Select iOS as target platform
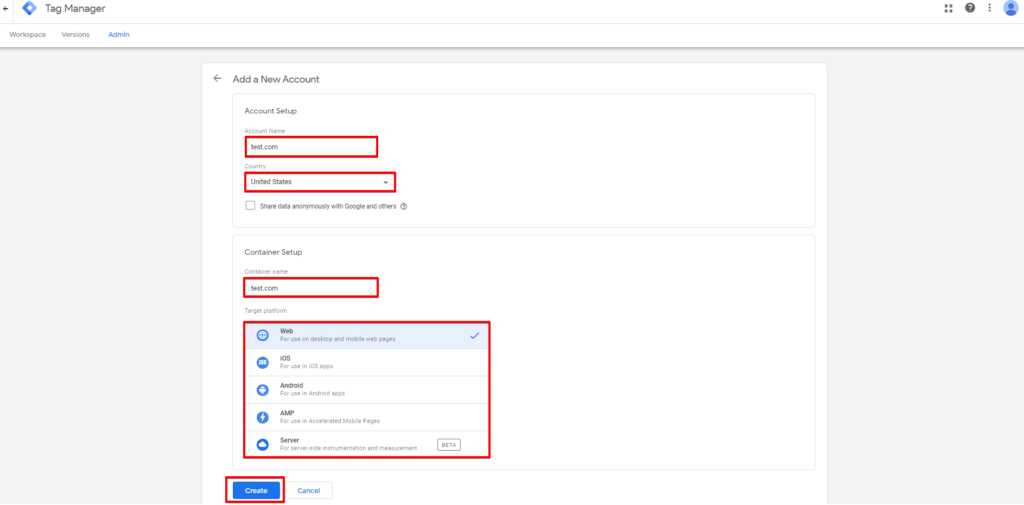Image resolution: width=1024 pixels, height=505 pixels. tap(367, 363)
